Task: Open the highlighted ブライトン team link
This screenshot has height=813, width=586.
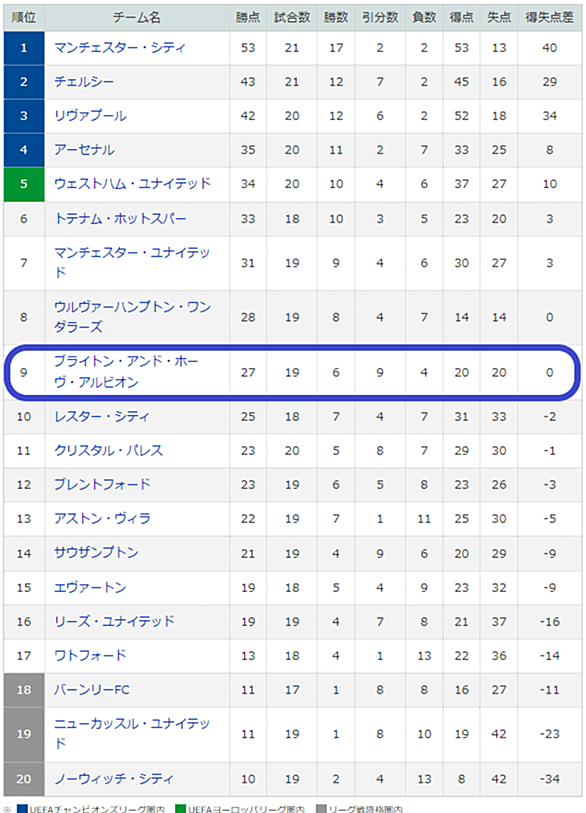Action: [127, 372]
